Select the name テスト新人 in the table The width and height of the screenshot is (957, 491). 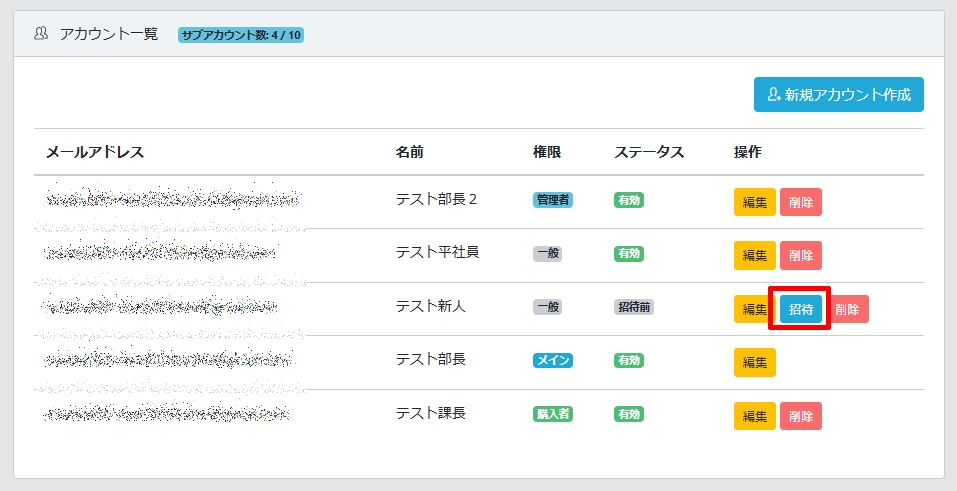pos(430,306)
